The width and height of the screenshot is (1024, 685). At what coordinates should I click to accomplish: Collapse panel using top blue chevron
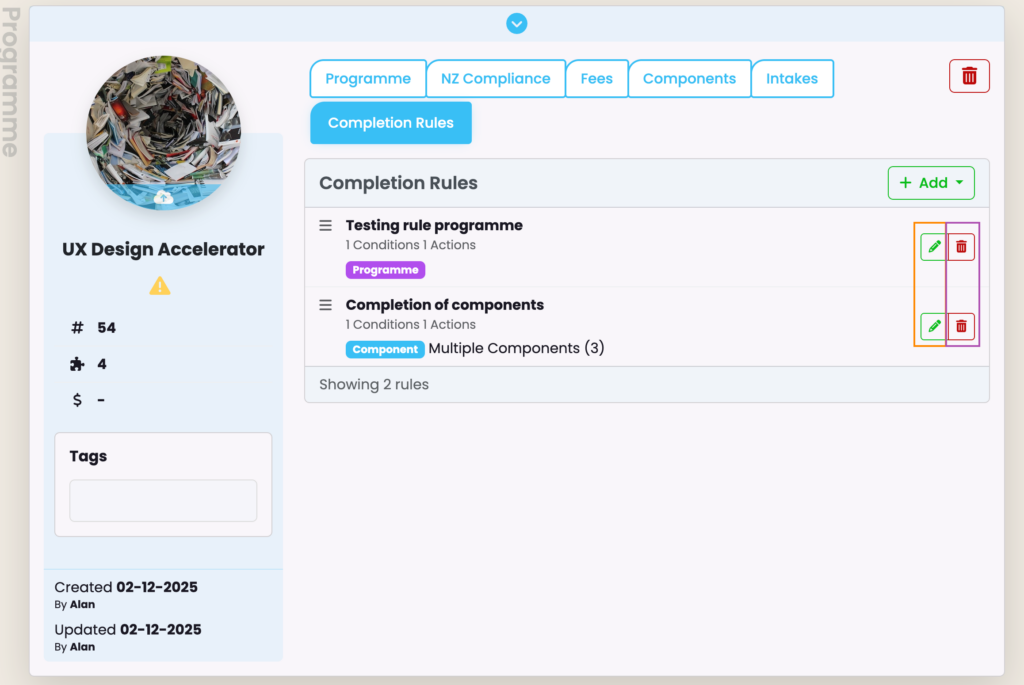pyautogui.click(x=516, y=23)
